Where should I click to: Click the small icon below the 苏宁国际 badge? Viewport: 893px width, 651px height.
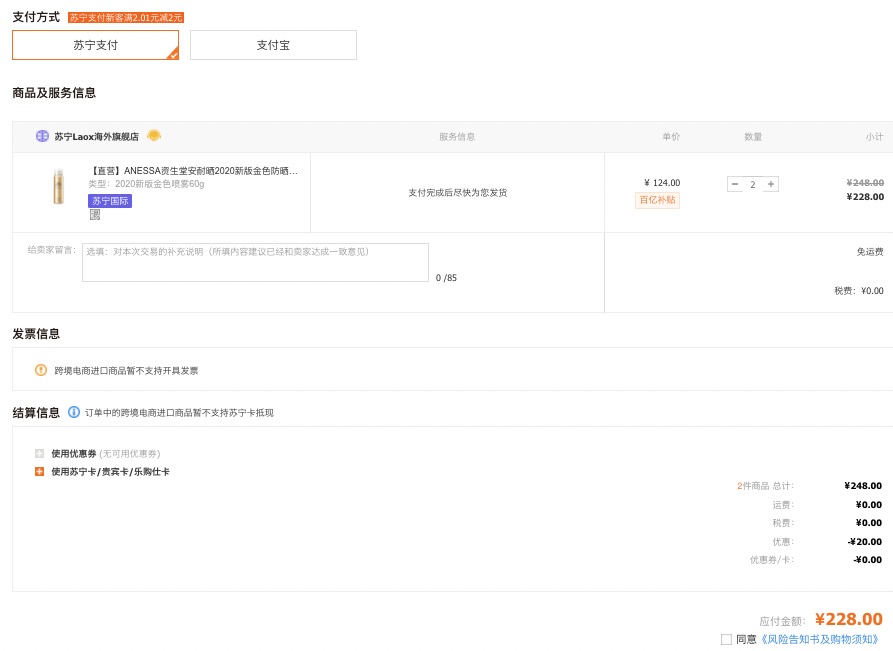click(x=95, y=215)
